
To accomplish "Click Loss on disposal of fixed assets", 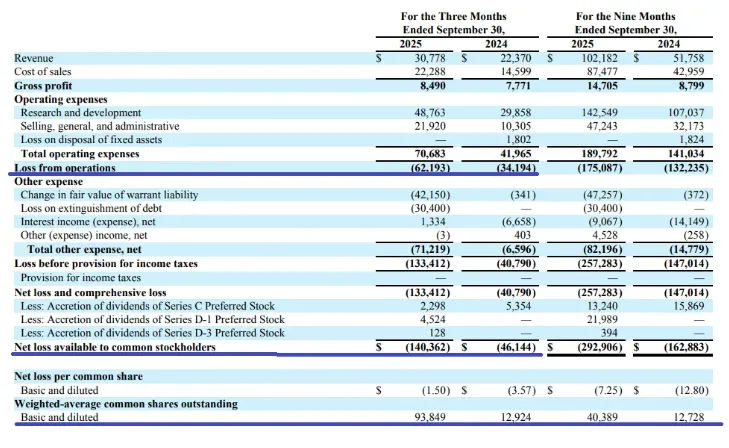I will pyautogui.click(x=91, y=139).
